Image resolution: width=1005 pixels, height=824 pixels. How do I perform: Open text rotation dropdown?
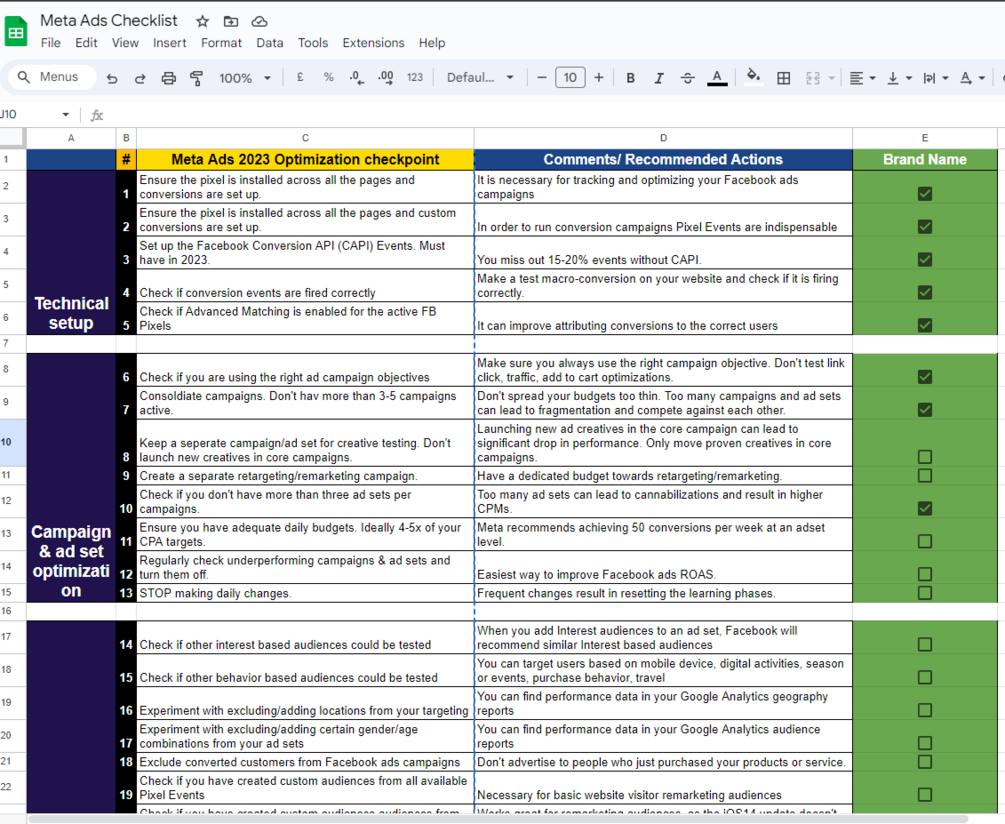click(x=972, y=78)
